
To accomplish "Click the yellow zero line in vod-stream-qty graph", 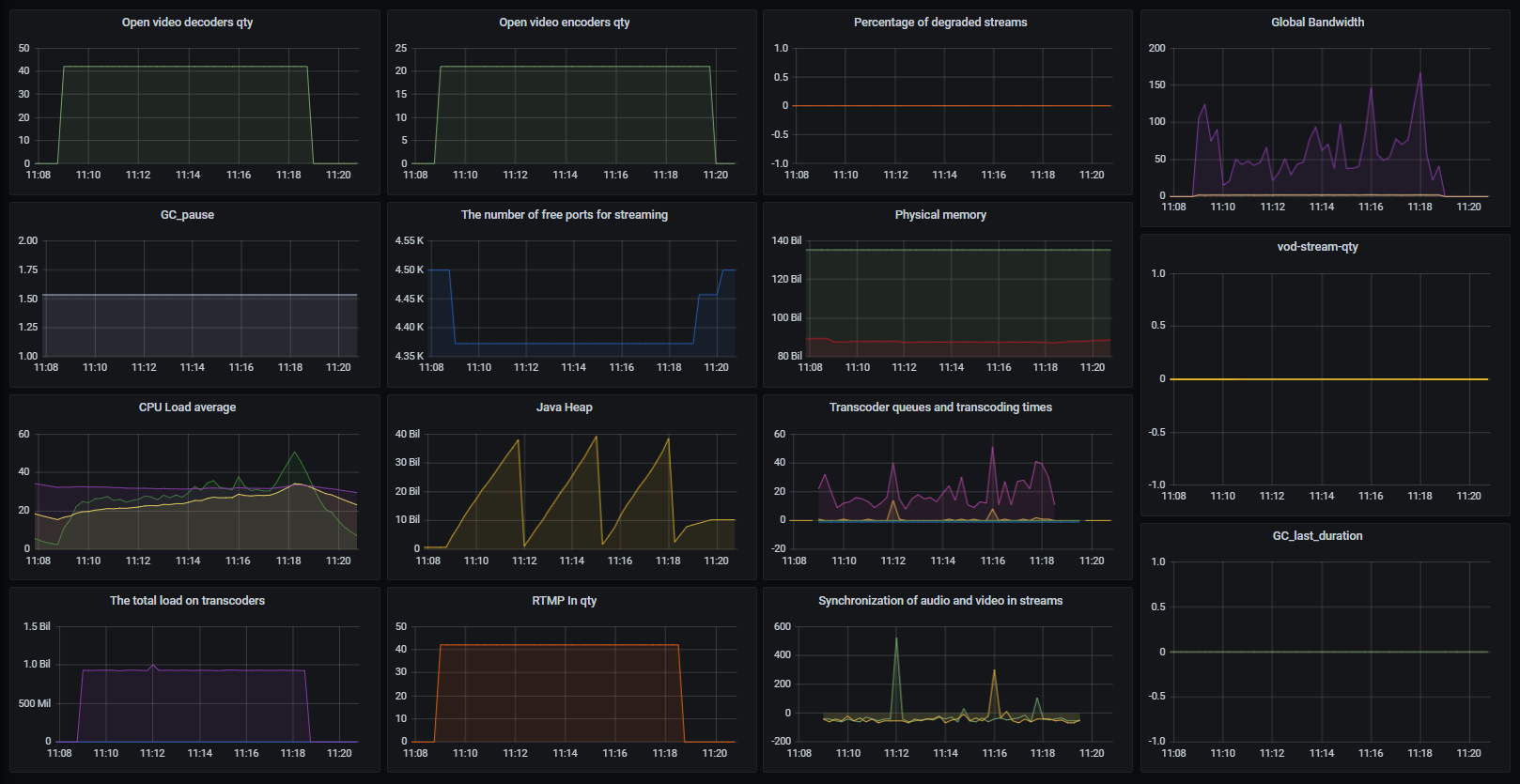I will pos(1329,379).
